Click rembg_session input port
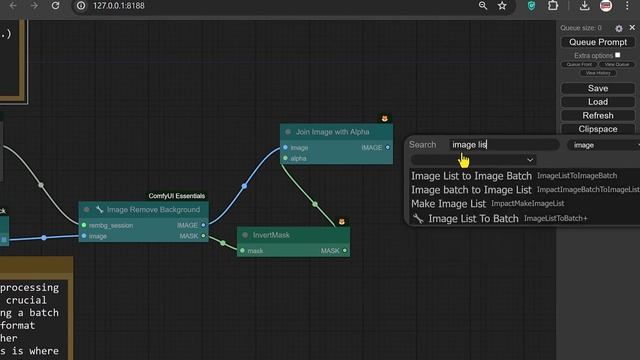Viewport: 640px width, 360px height. (84, 225)
